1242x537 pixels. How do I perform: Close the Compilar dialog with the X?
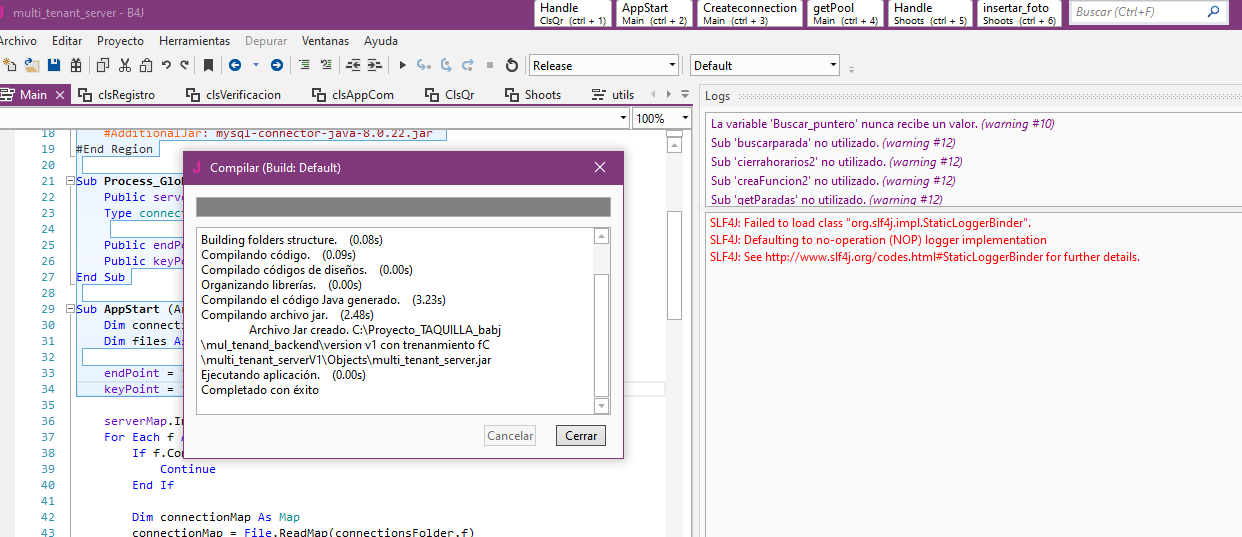pos(600,167)
